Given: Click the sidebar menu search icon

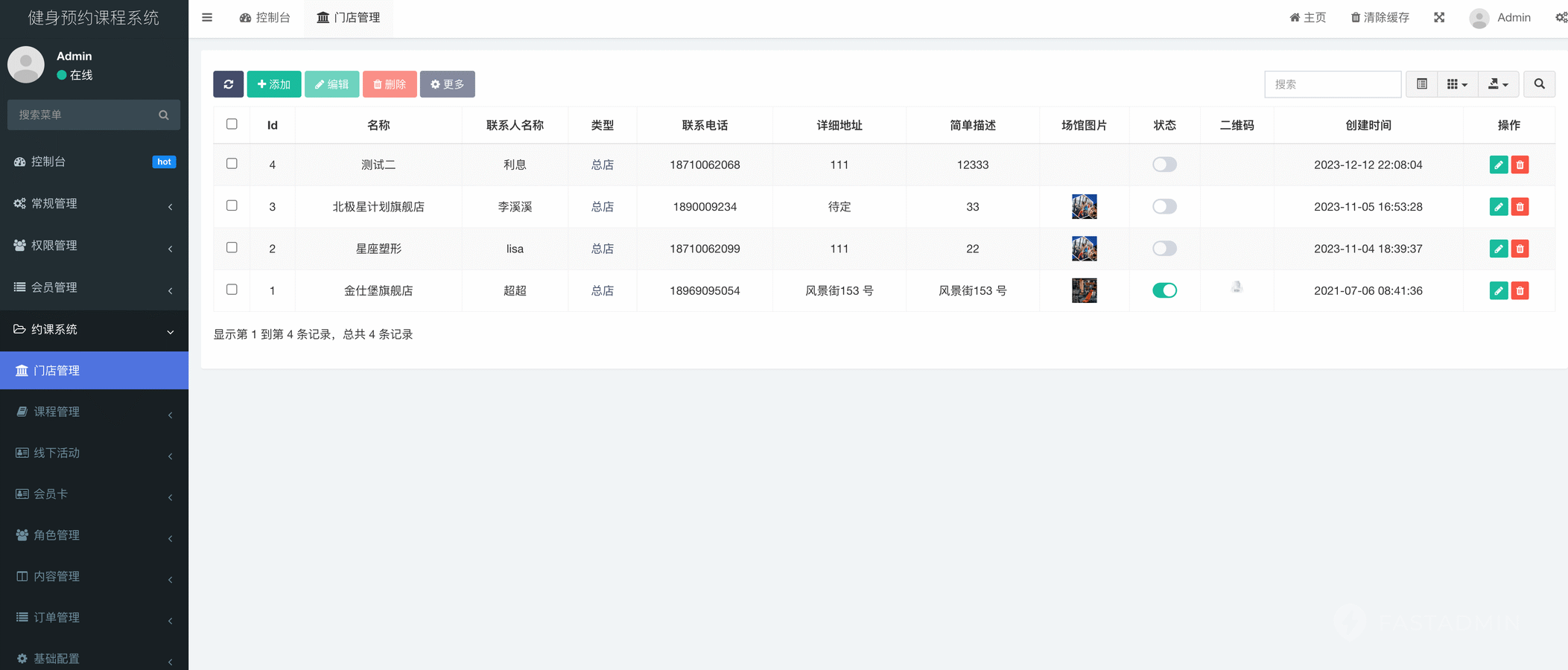Looking at the screenshot, I should pyautogui.click(x=164, y=115).
